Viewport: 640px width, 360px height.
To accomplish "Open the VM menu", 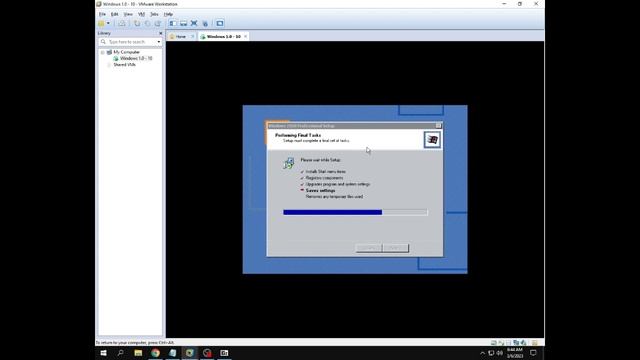I will pyautogui.click(x=141, y=14).
